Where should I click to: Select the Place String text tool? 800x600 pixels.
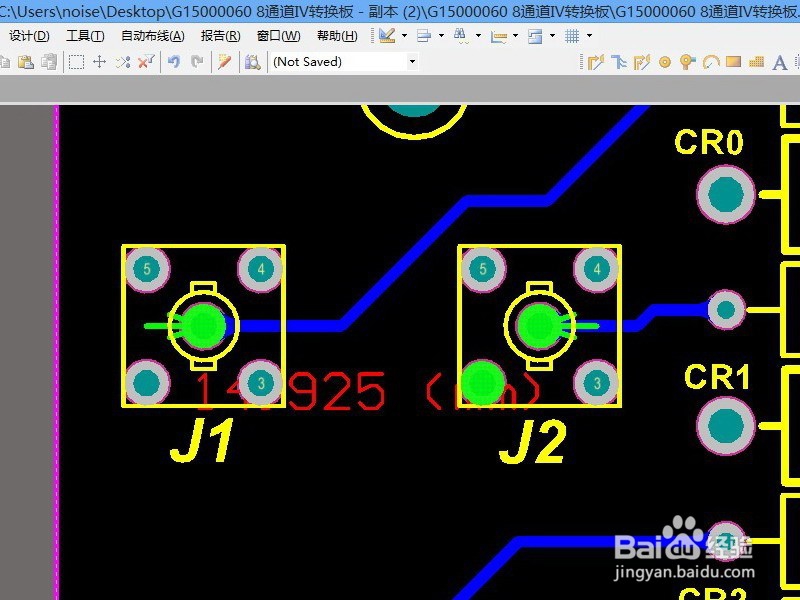click(x=780, y=63)
